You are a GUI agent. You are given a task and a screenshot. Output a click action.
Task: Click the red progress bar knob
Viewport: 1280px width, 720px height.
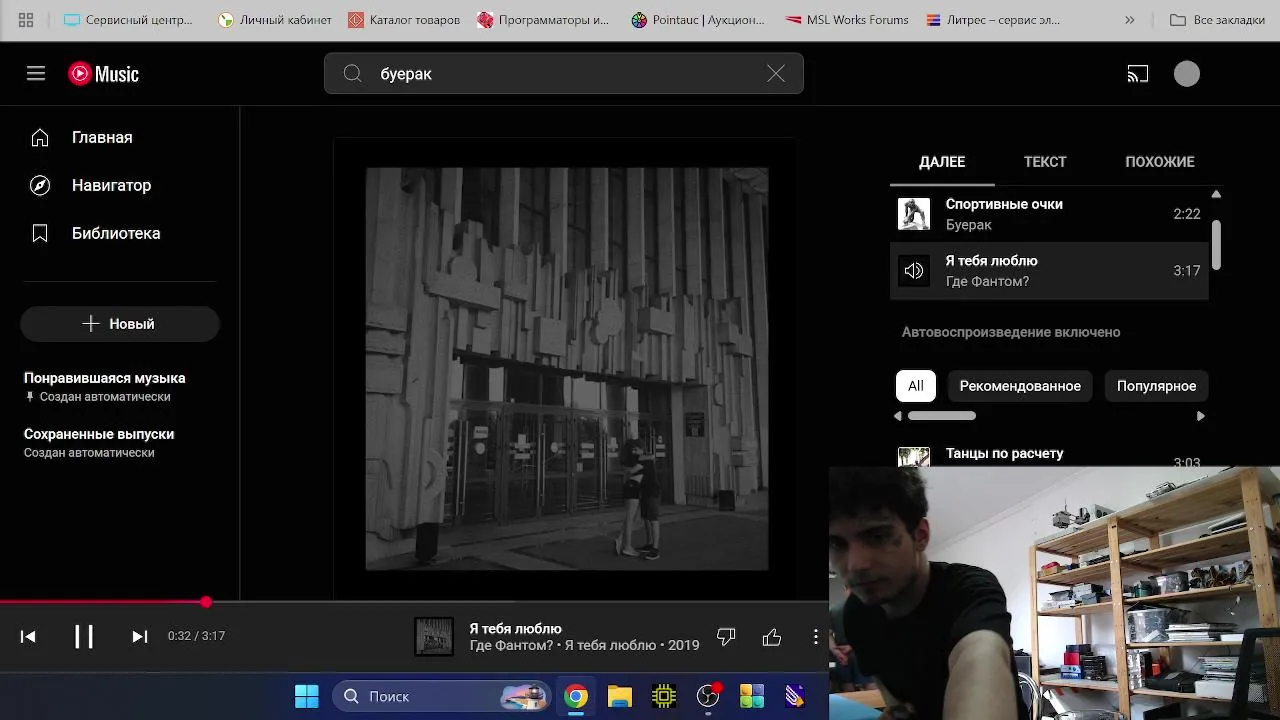point(206,602)
